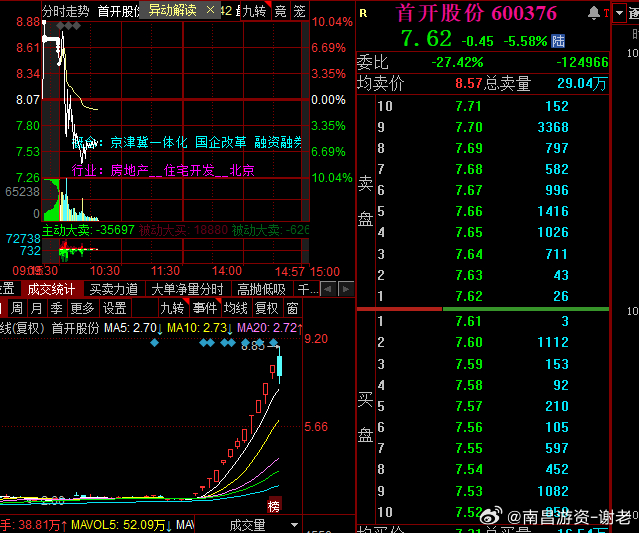Switch to the 买卖力道 tab

tap(114, 289)
